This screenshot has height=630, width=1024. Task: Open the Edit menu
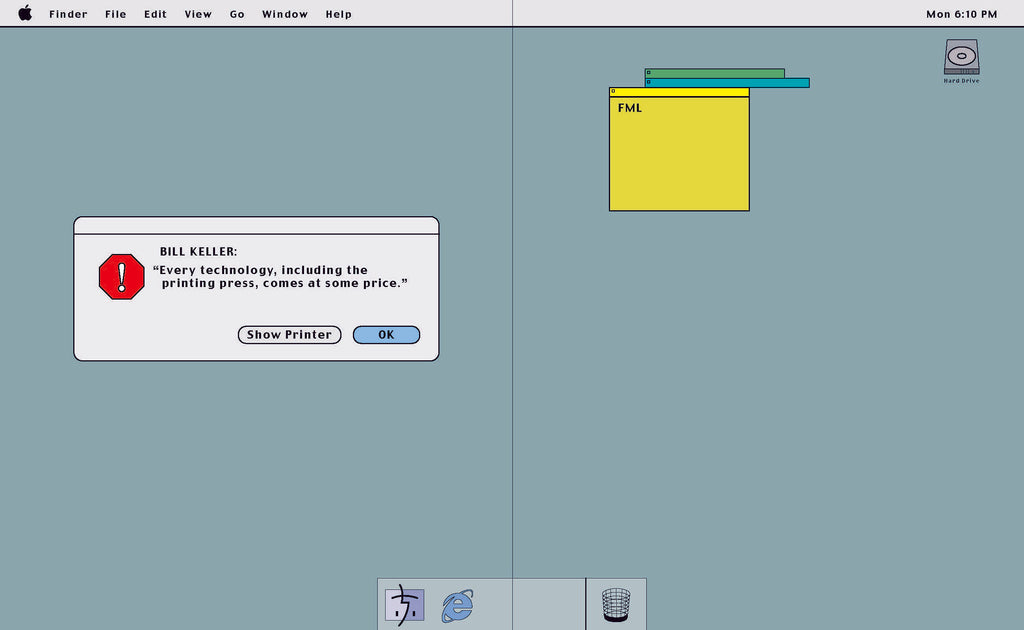(x=155, y=14)
